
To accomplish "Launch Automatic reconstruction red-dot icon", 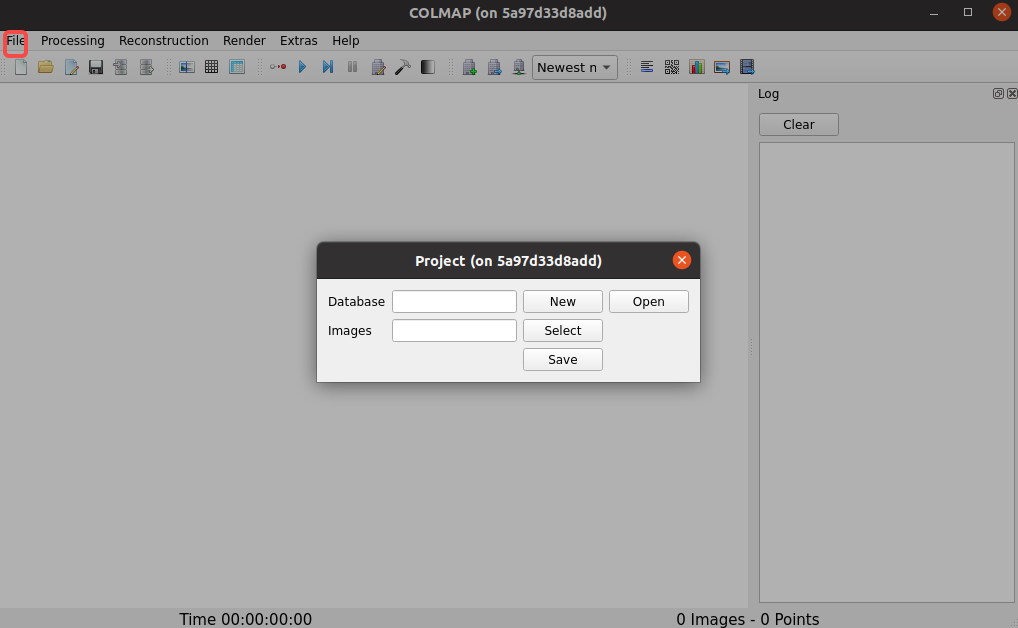I will click(x=278, y=67).
